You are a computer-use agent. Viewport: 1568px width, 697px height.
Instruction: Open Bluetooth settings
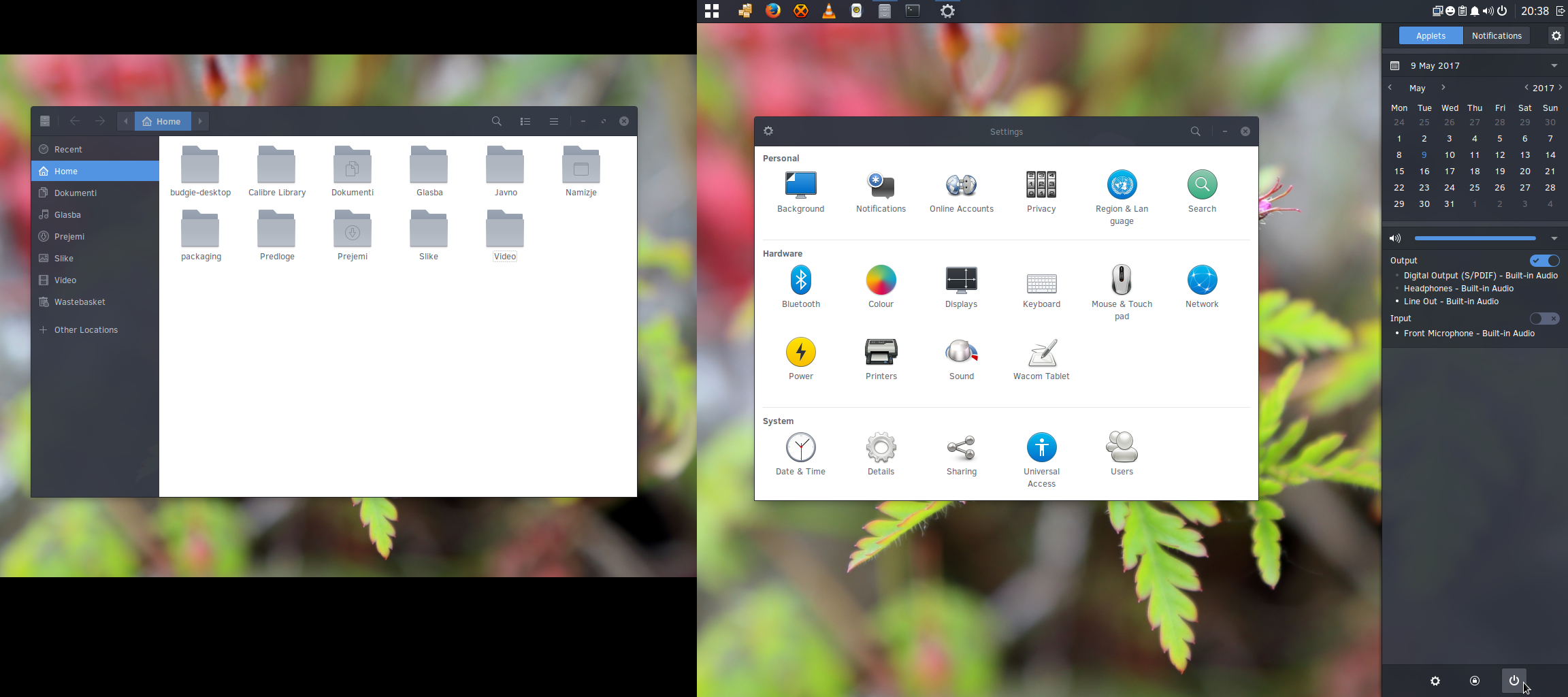point(800,287)
